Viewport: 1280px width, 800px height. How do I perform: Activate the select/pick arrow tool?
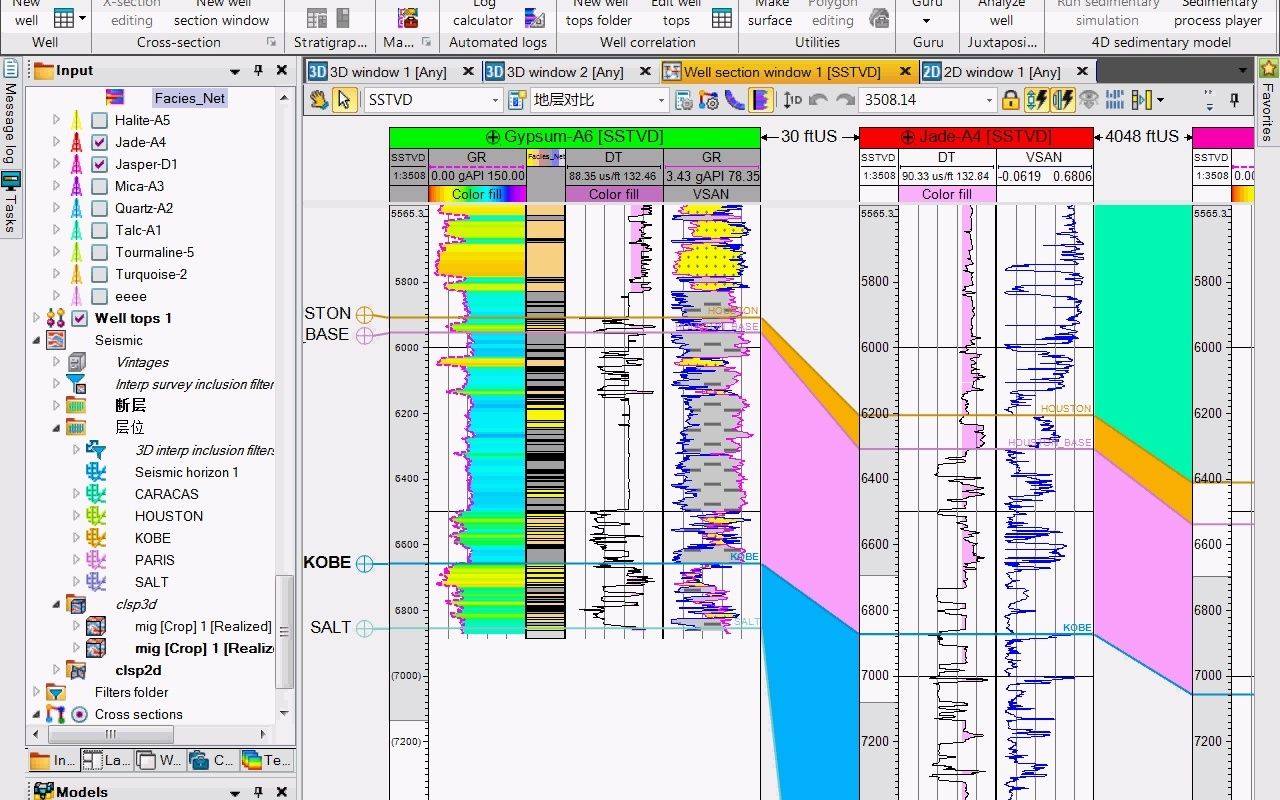[344, 100]
